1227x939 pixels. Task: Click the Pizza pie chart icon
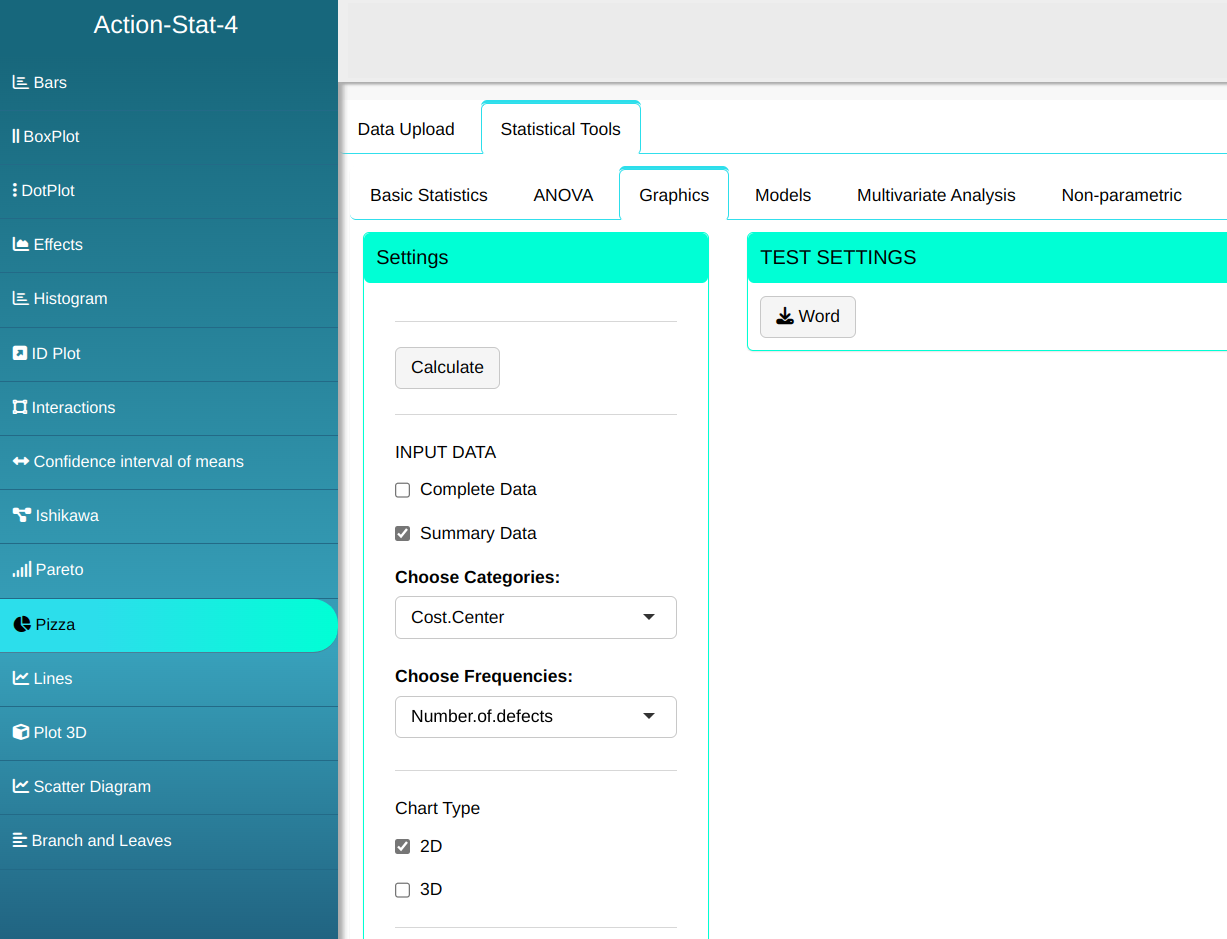point(22,624)
